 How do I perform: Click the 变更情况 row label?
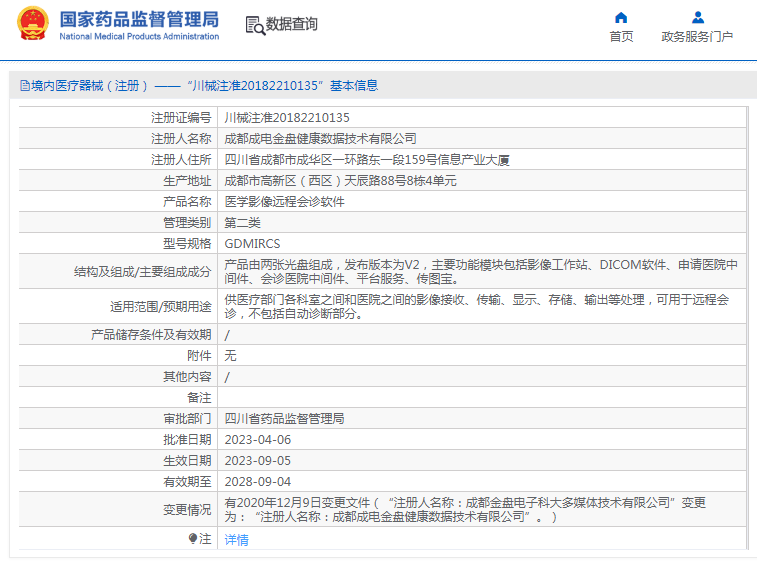pyautogui.click(x=187, y=510)
